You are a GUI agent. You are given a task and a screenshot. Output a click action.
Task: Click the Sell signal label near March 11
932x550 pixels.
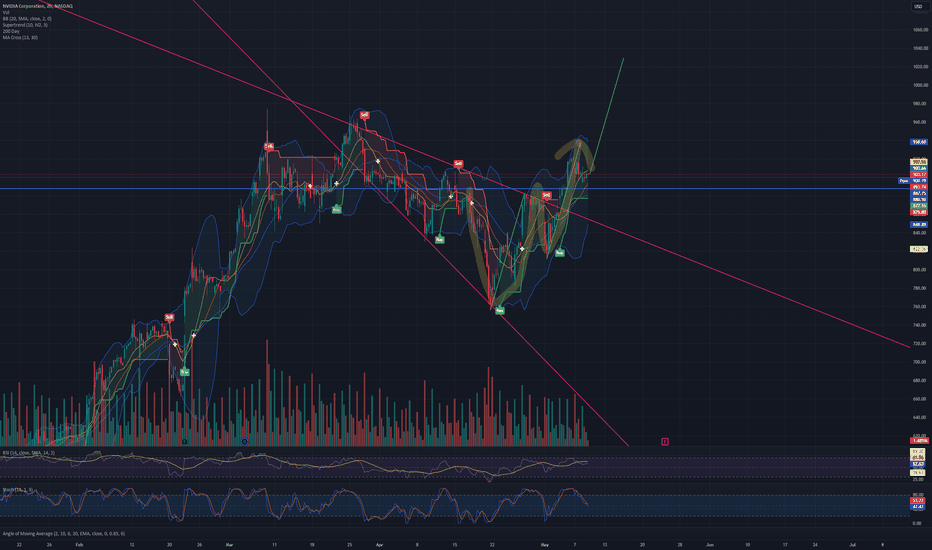click(x=269, y=146)
